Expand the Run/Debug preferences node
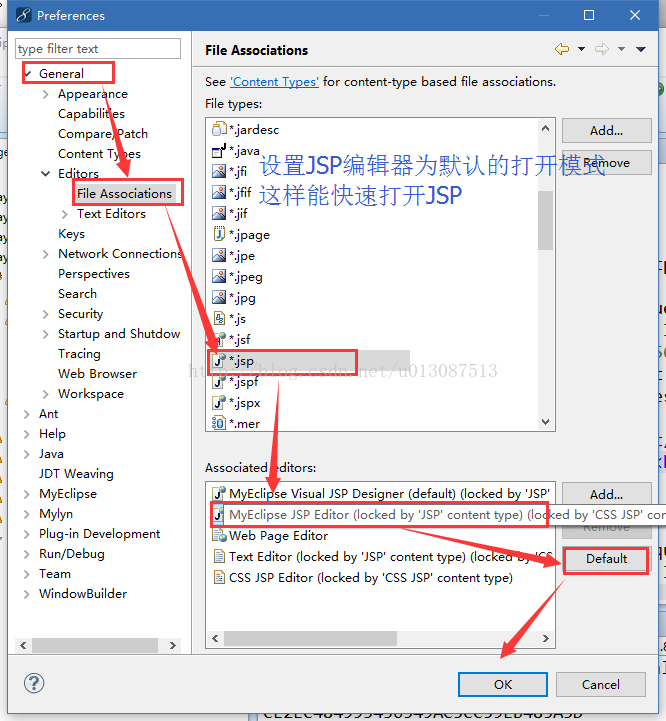Screen dimensions: 666x721 click(x=27, y=555)
